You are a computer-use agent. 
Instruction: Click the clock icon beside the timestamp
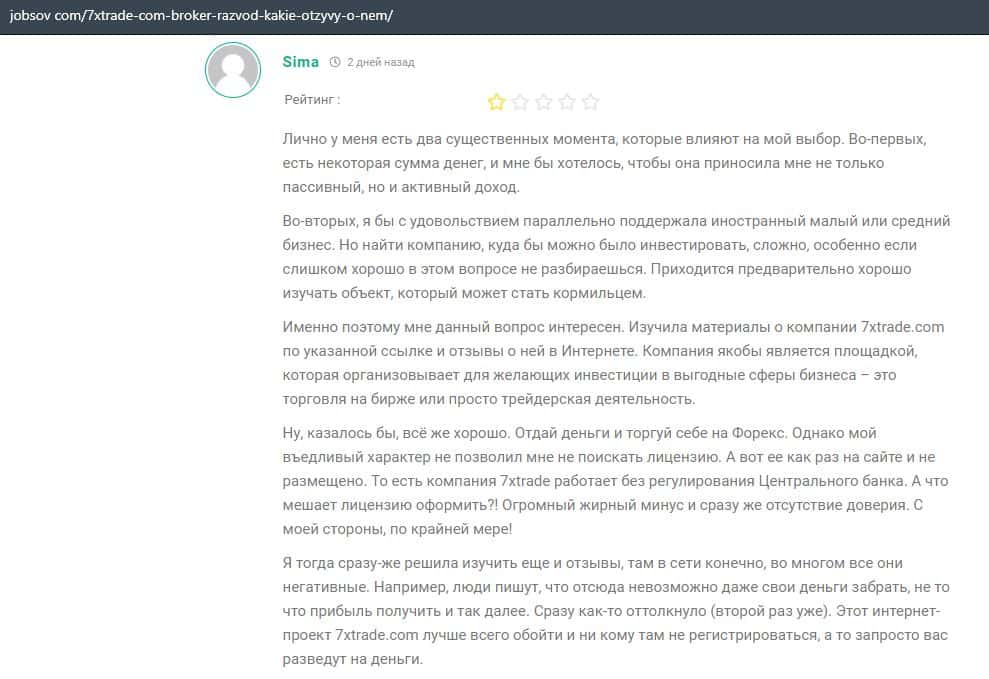tap(335, 62)
